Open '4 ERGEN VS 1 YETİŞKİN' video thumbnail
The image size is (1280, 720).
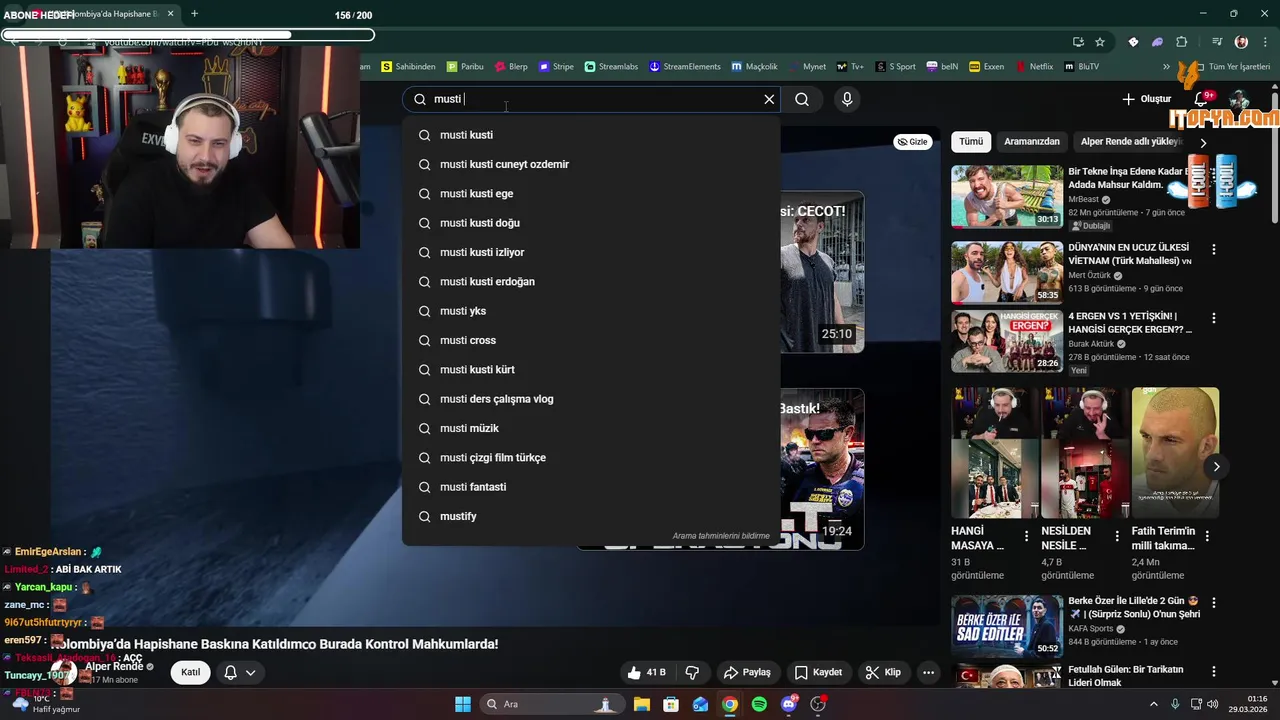click(1007, 341)
